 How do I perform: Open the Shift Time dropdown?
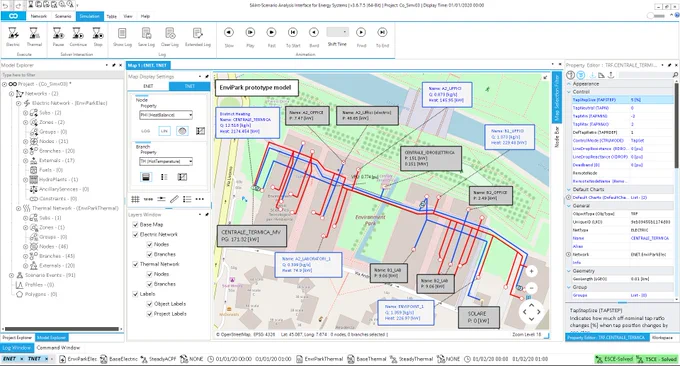tap(337, 32)
